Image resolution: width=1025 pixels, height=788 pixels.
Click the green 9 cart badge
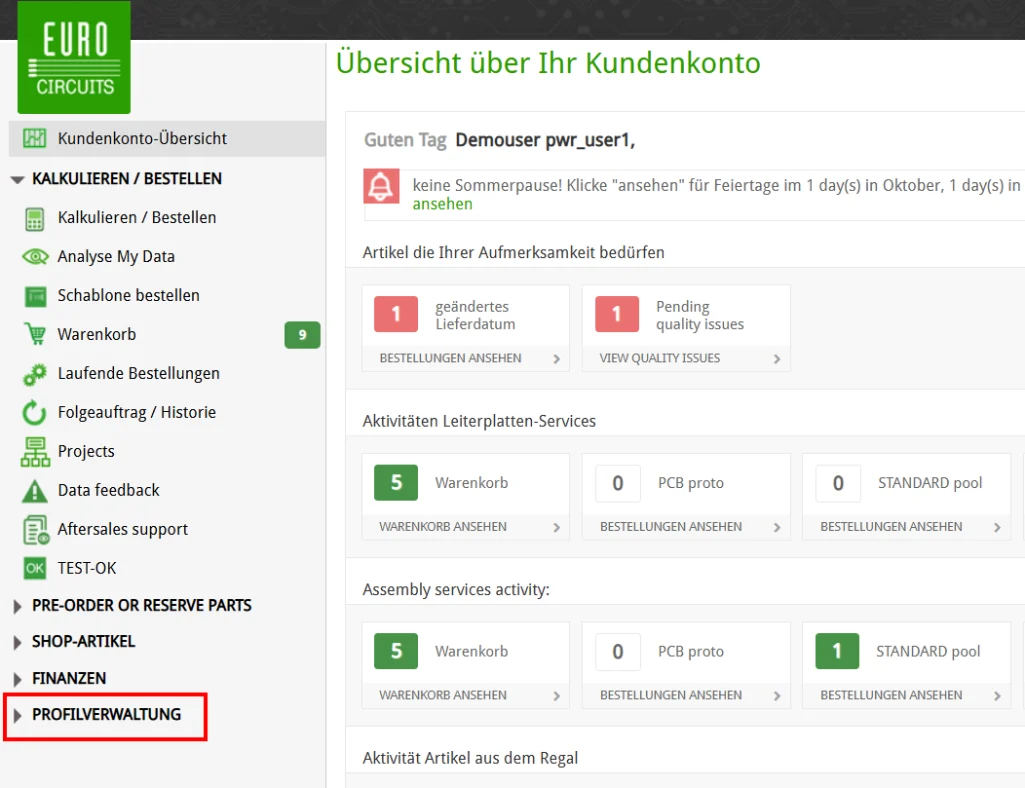(302, 334)
